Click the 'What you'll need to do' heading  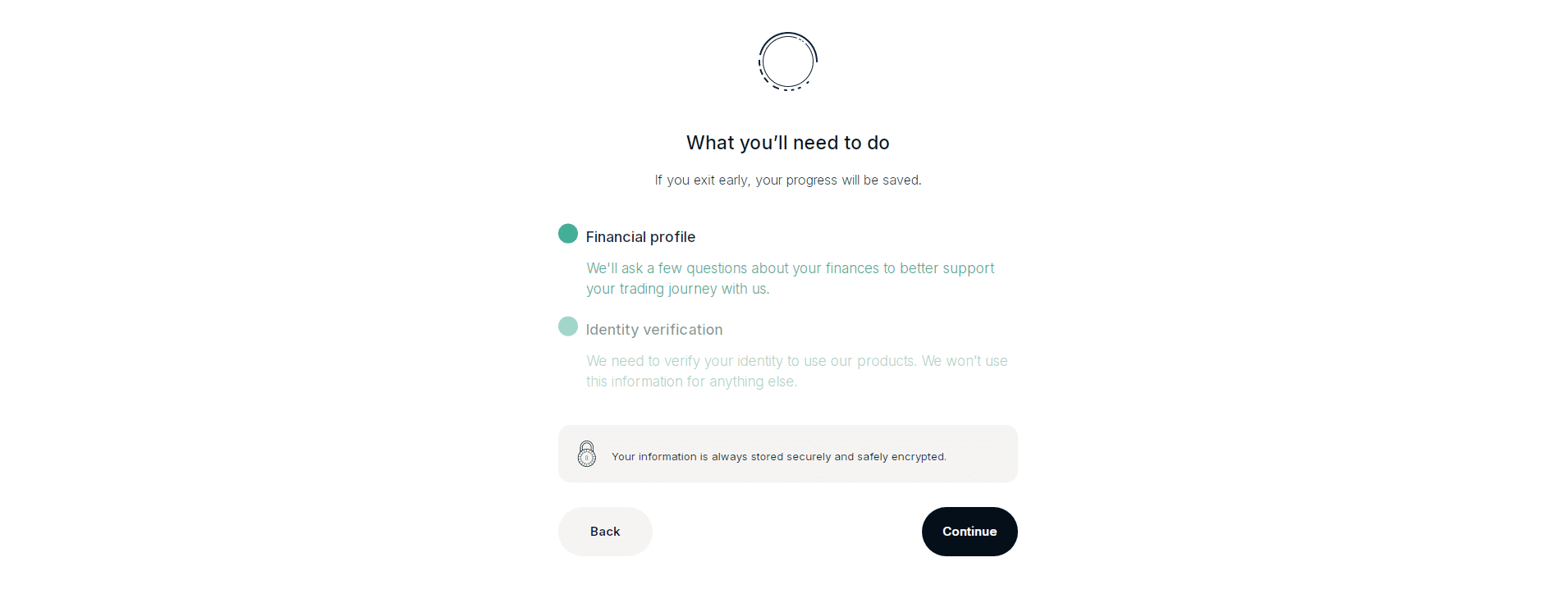pos(788,143)
